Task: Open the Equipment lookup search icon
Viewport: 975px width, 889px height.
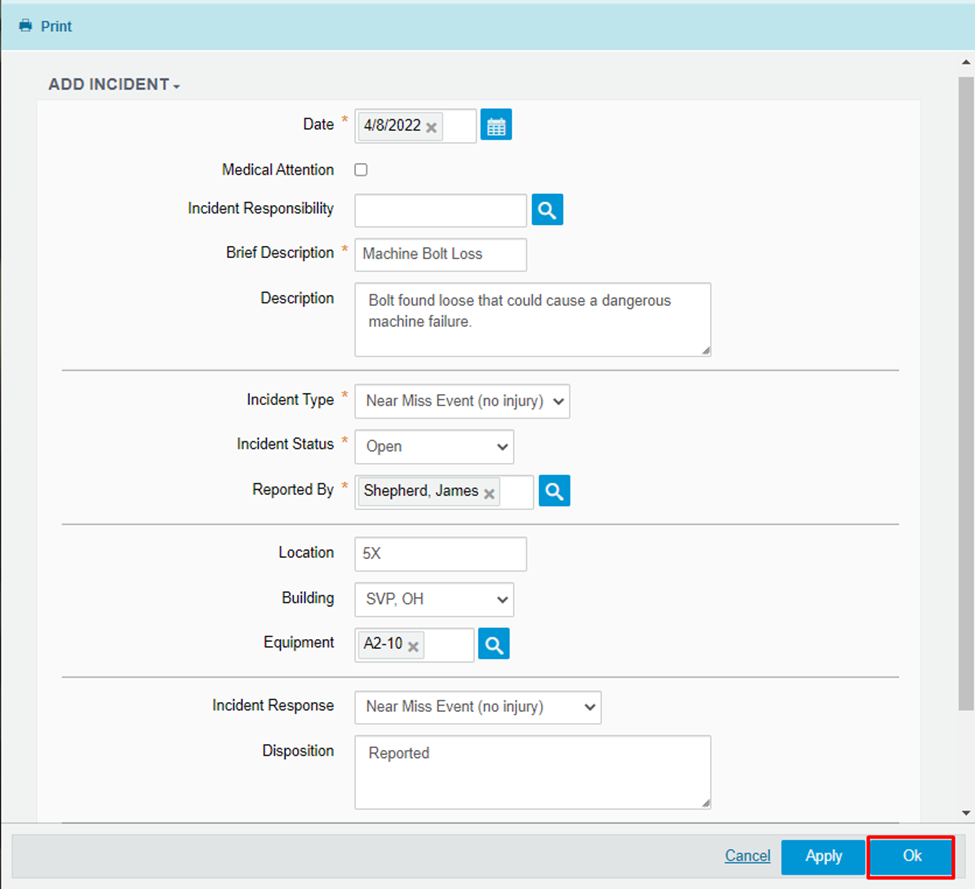Action: point(494,644)
